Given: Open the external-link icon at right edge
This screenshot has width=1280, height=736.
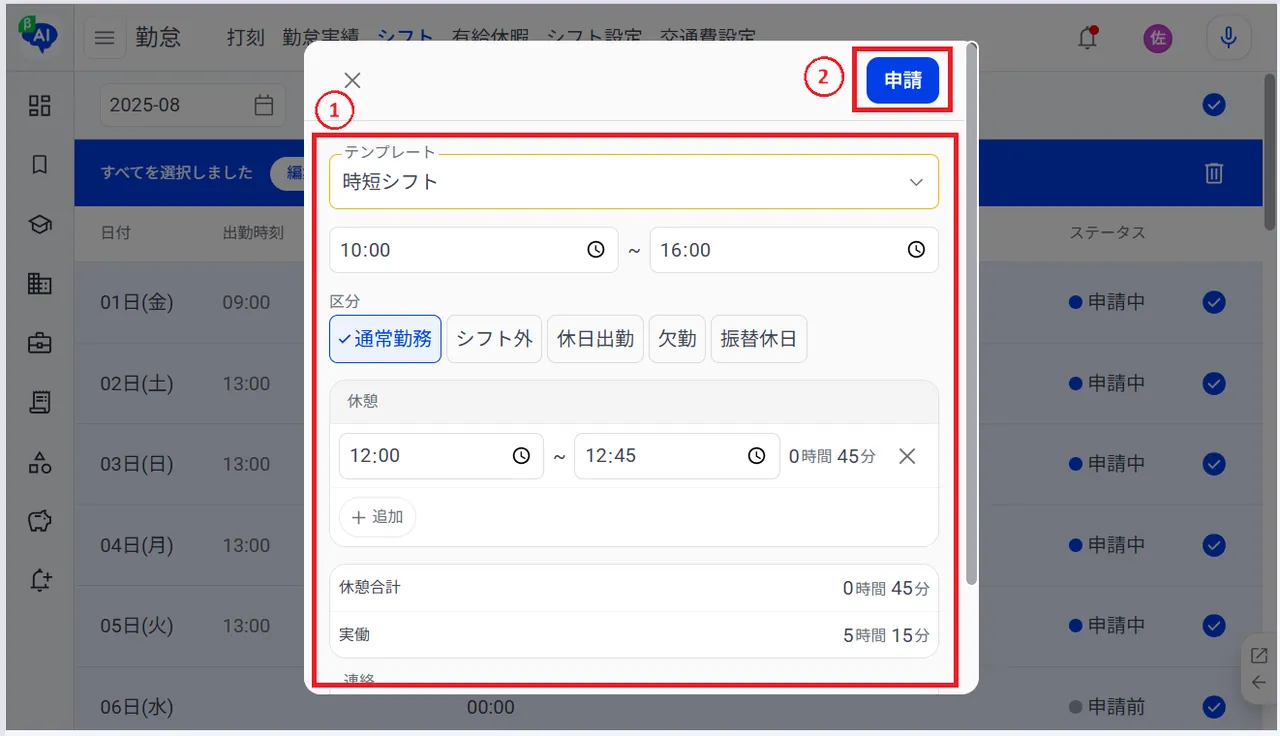Looking at the screenshot, I should pos(1259,656).
